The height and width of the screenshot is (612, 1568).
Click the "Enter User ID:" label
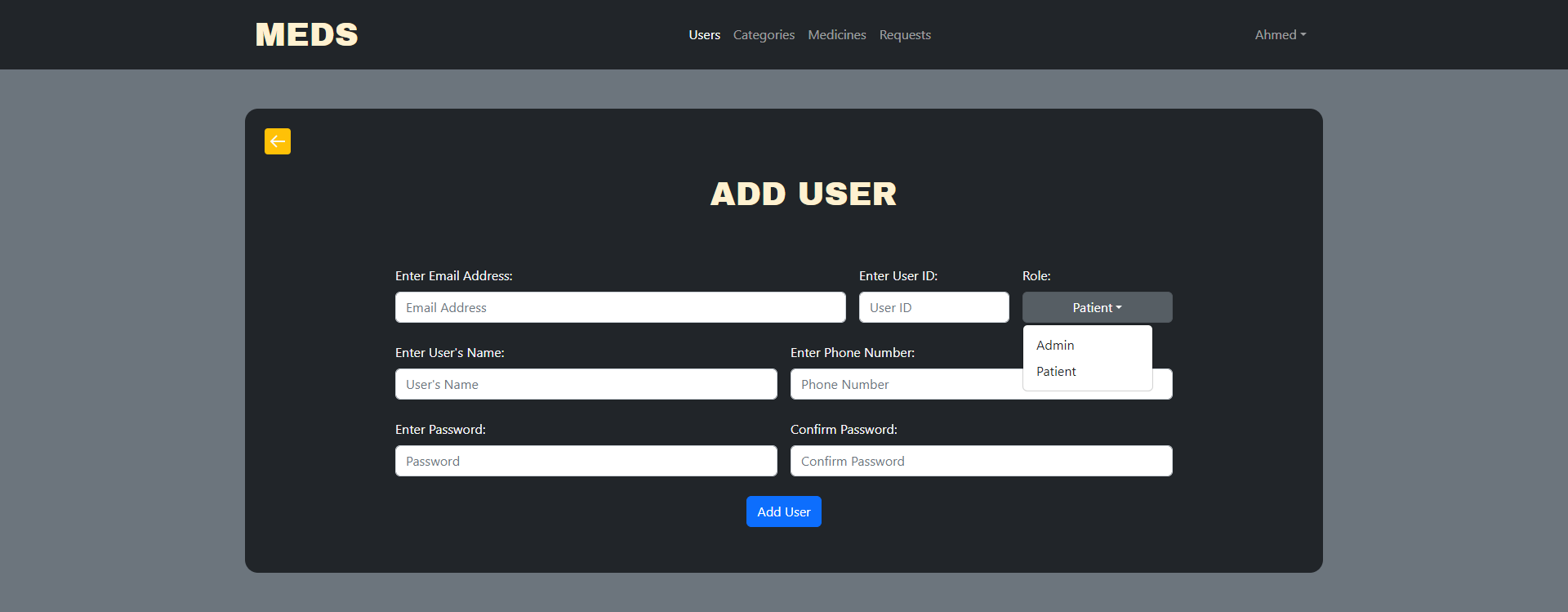898,276
